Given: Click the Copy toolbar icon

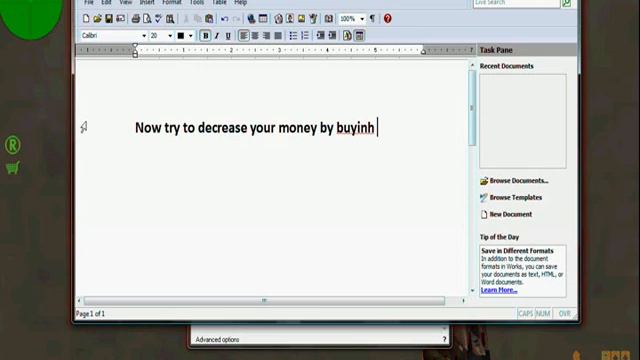Looking at the screenshot, I should click(x=198, y=18).
